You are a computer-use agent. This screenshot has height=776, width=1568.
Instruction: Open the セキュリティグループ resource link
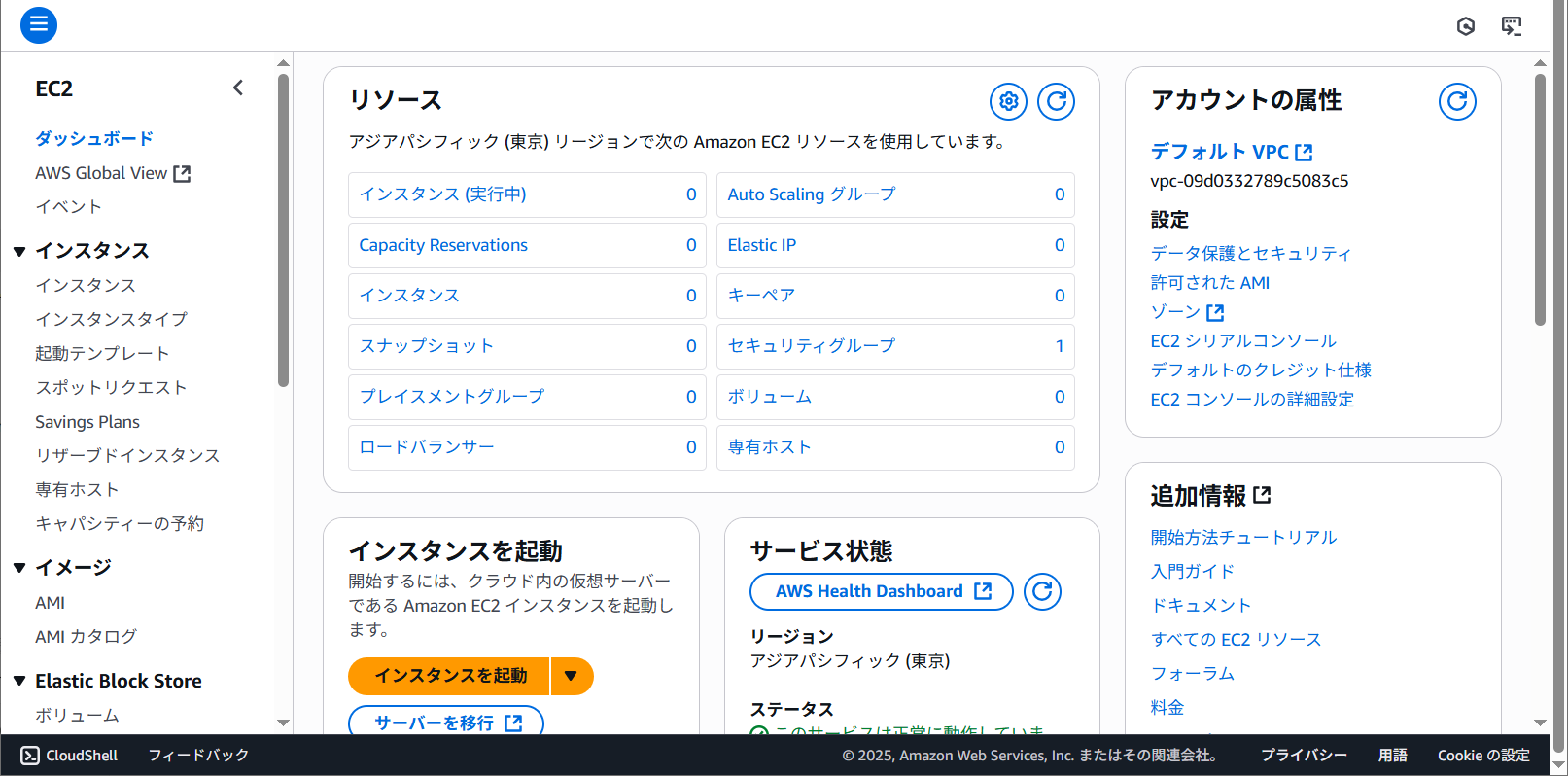[811, 346]
